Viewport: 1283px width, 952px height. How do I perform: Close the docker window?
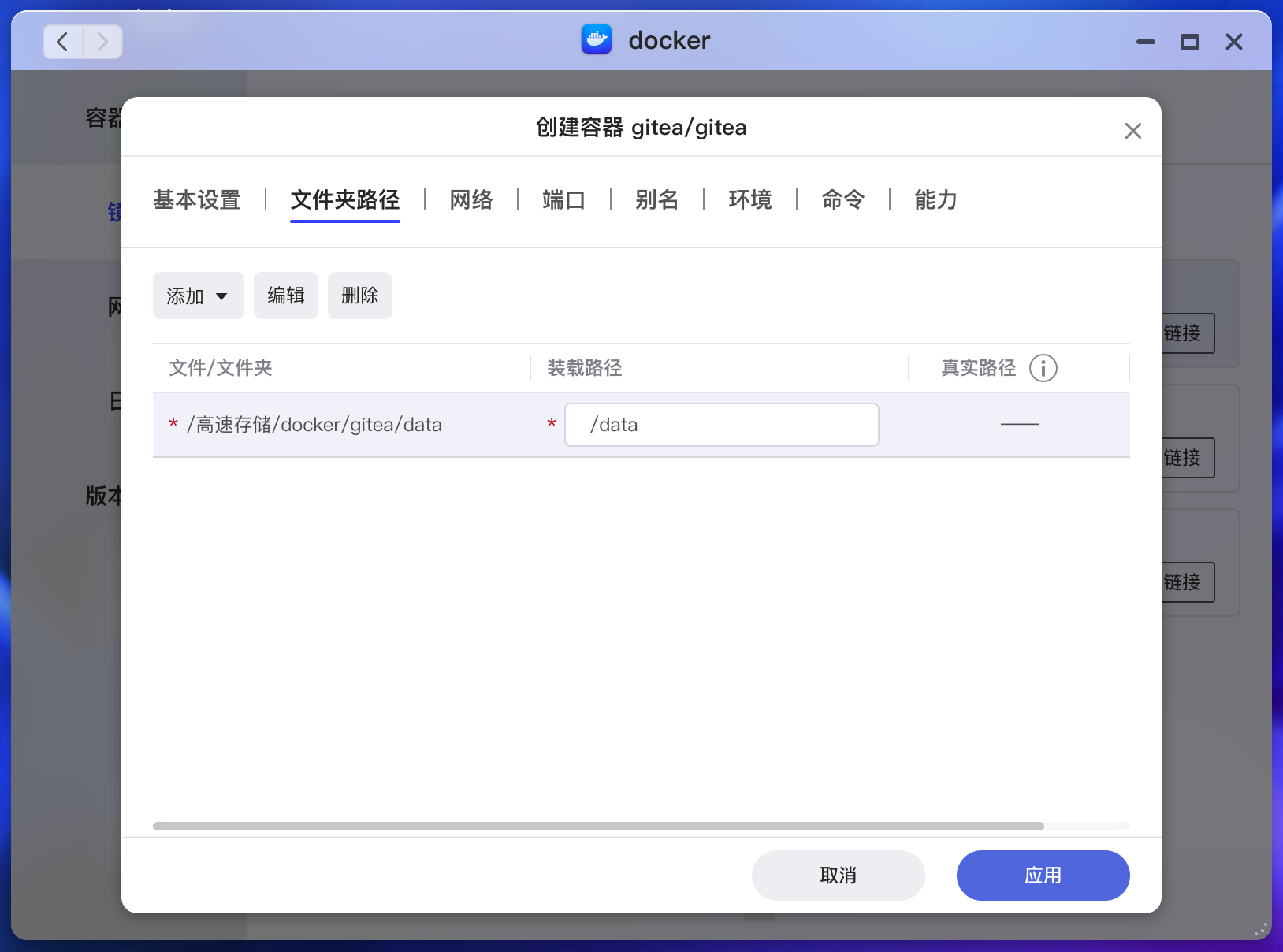[1234, 42]
